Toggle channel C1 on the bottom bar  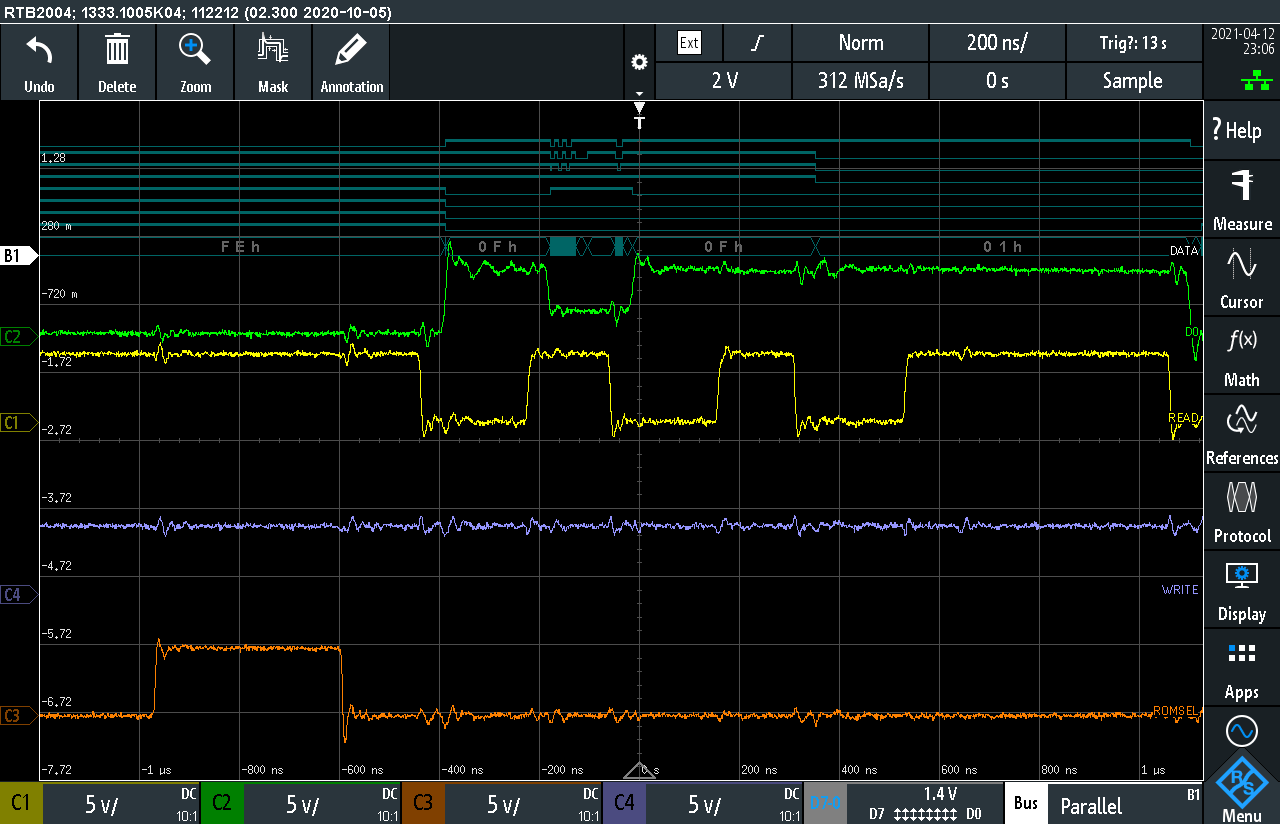[20, 803]
